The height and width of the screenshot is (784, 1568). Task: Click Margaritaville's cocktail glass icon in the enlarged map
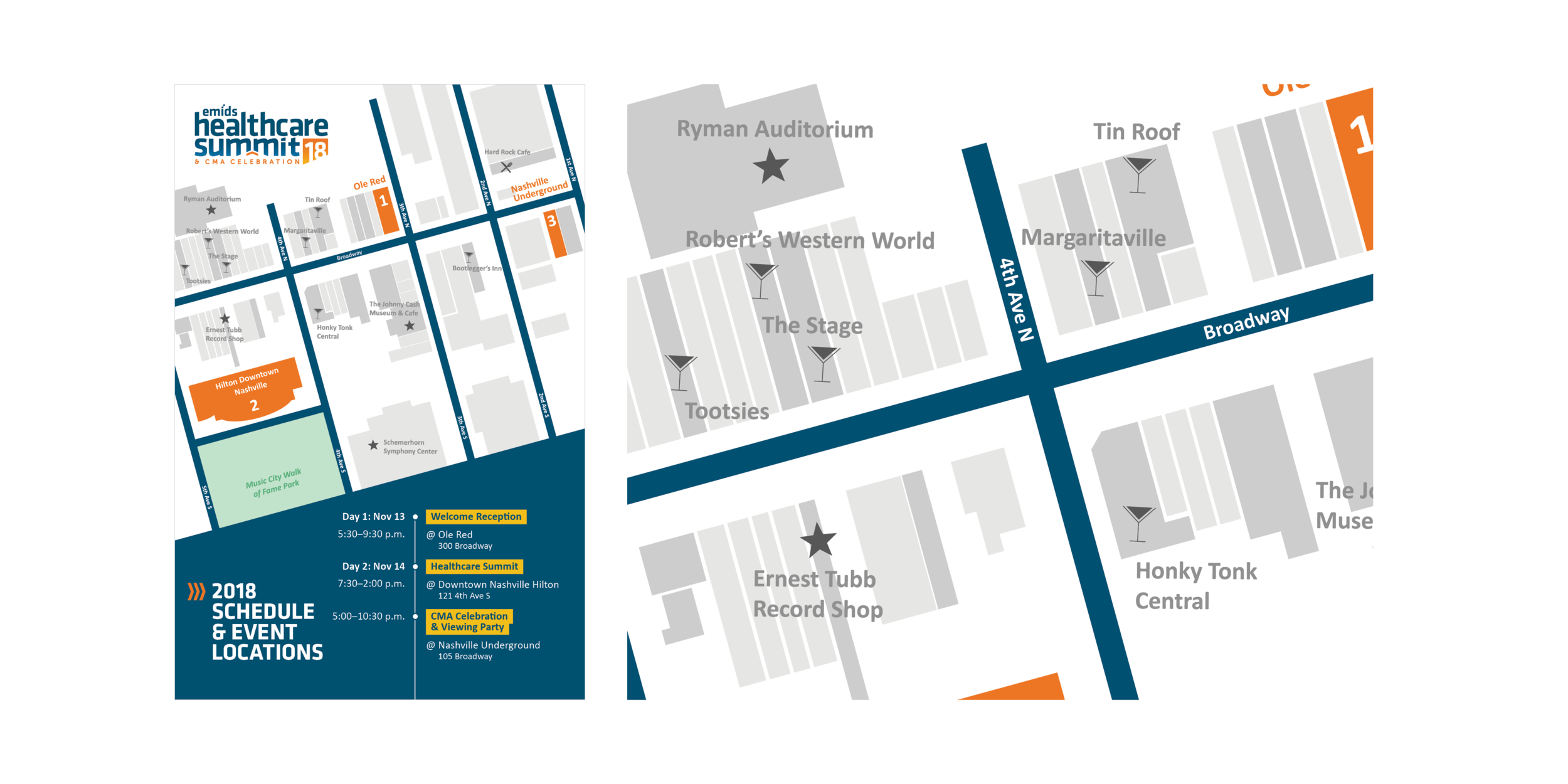point(1097,278)
